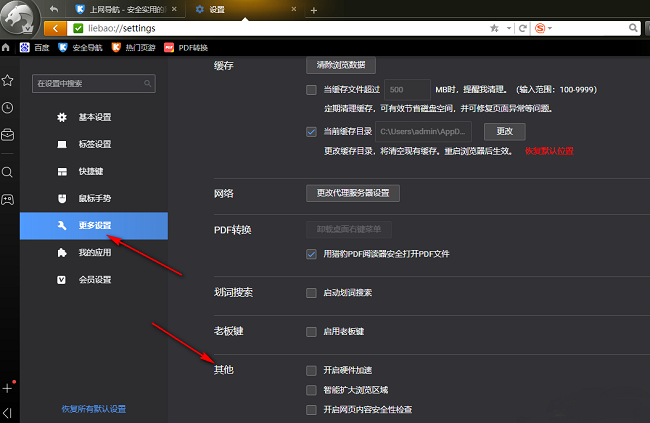This screenshot has height=423, width=650.
Task: Click the magnifier search button in search box
Action: pyautogui.click(x=633, y=28)
